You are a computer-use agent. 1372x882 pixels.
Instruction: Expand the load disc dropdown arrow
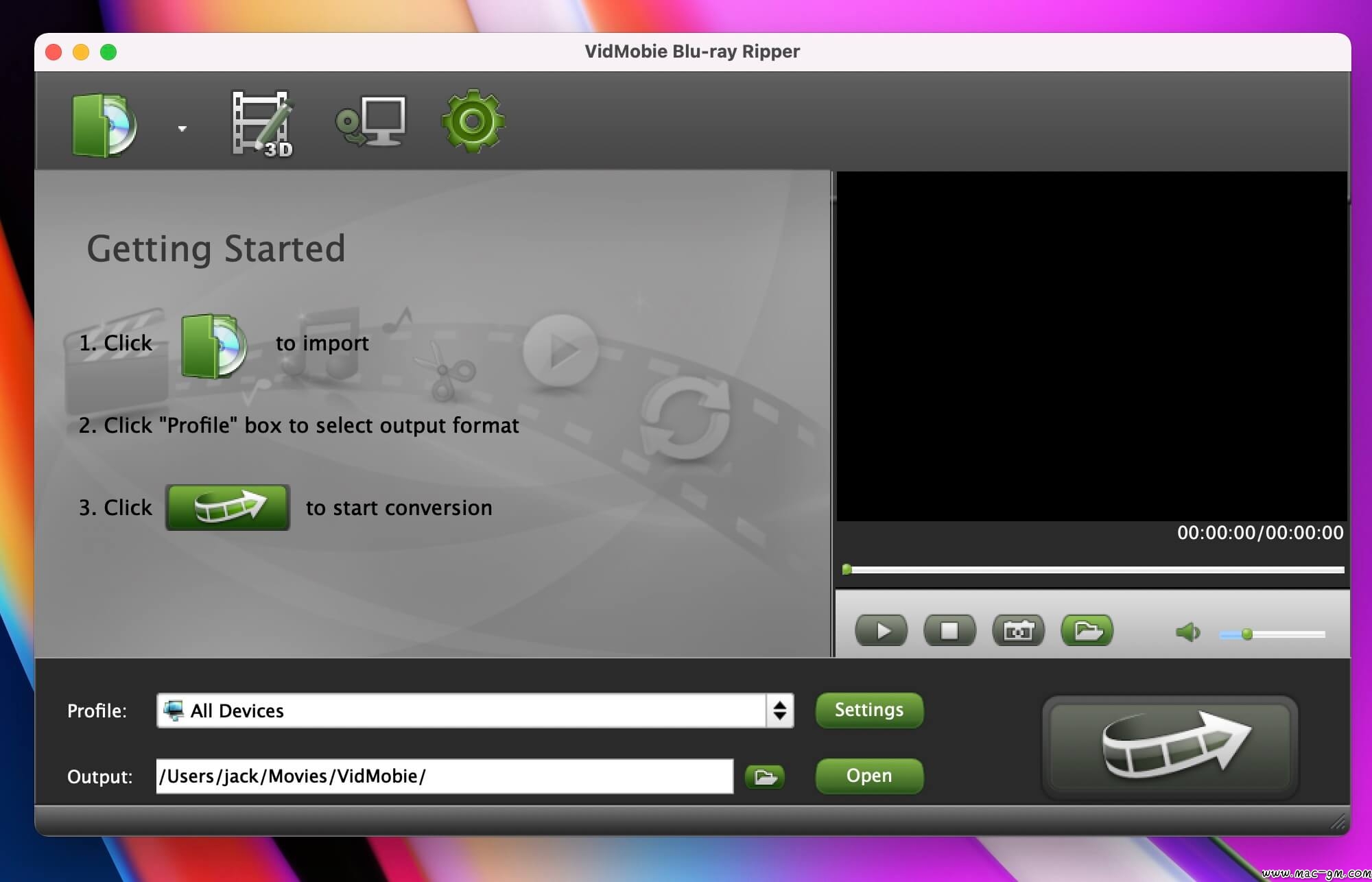pyautogui.click(x=182, y=128)
